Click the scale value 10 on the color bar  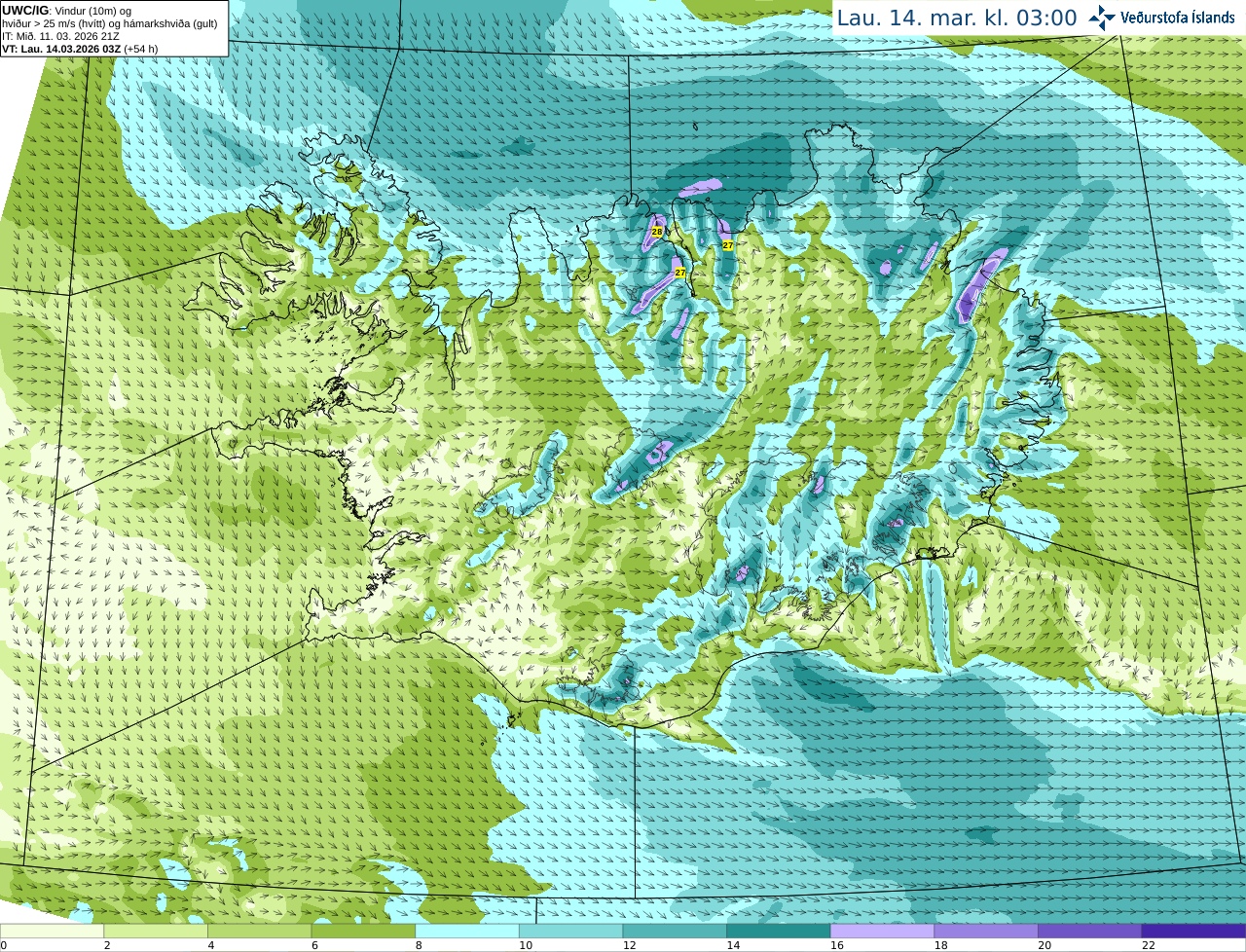coord(526,945)
